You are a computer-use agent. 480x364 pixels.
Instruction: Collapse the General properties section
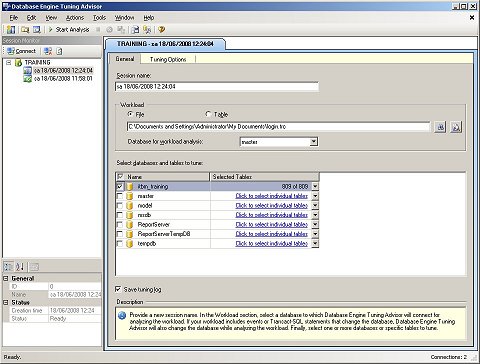(x=6, y=278)
